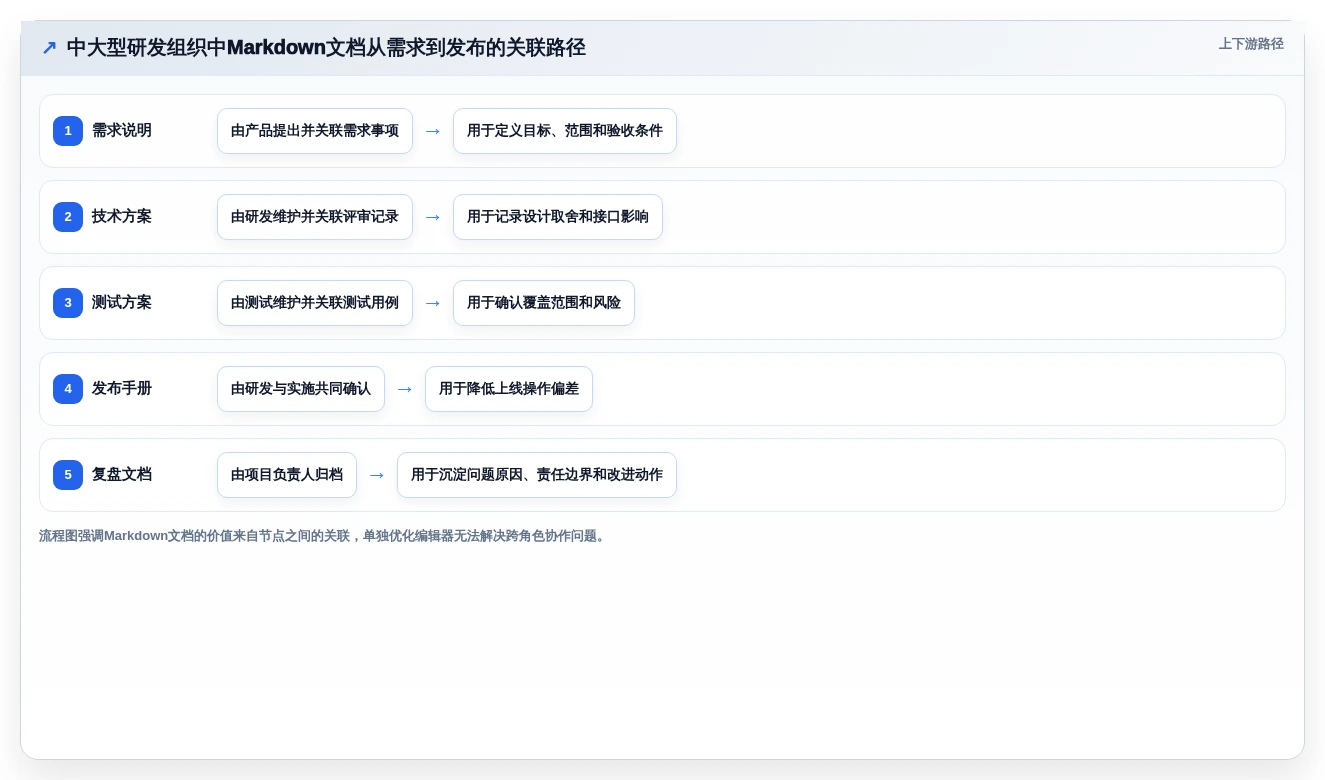
Task: Select step number badge 1
Action: coord(68,131)
